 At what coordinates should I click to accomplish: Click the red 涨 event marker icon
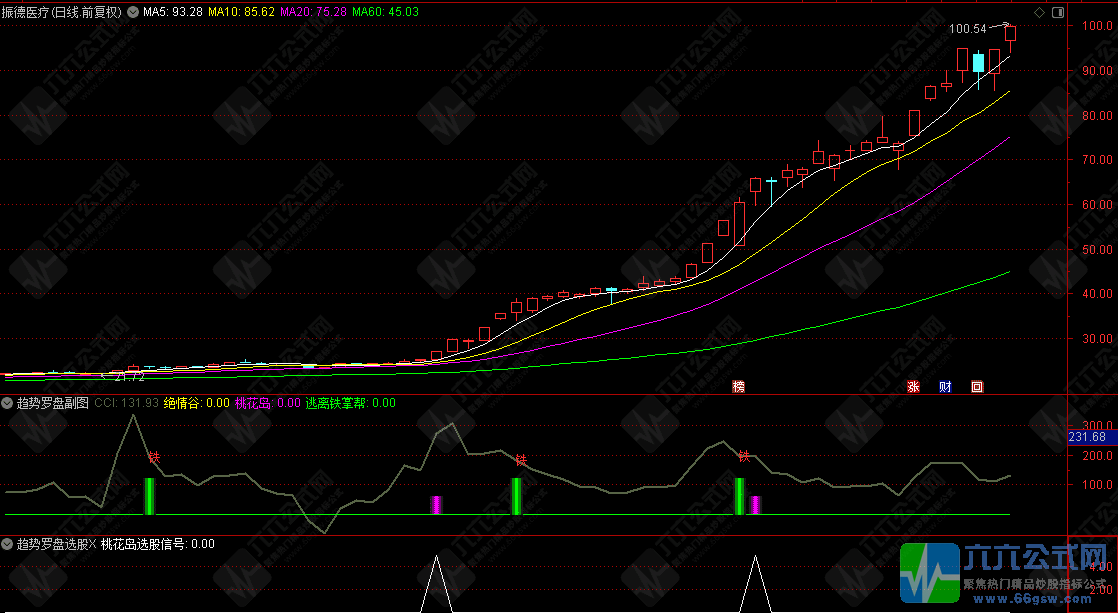(913, 386)
